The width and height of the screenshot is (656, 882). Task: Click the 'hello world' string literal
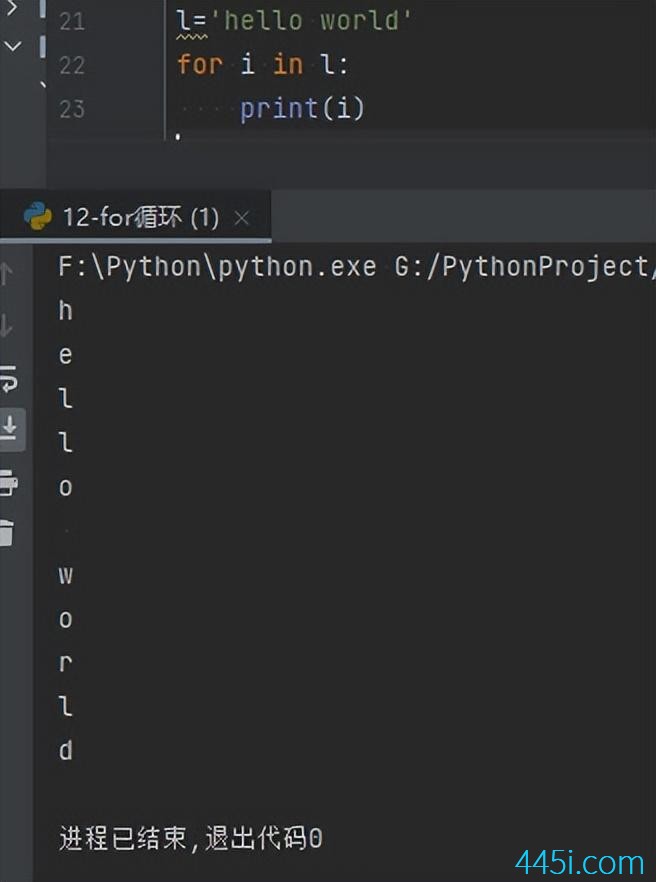point(310,21)
